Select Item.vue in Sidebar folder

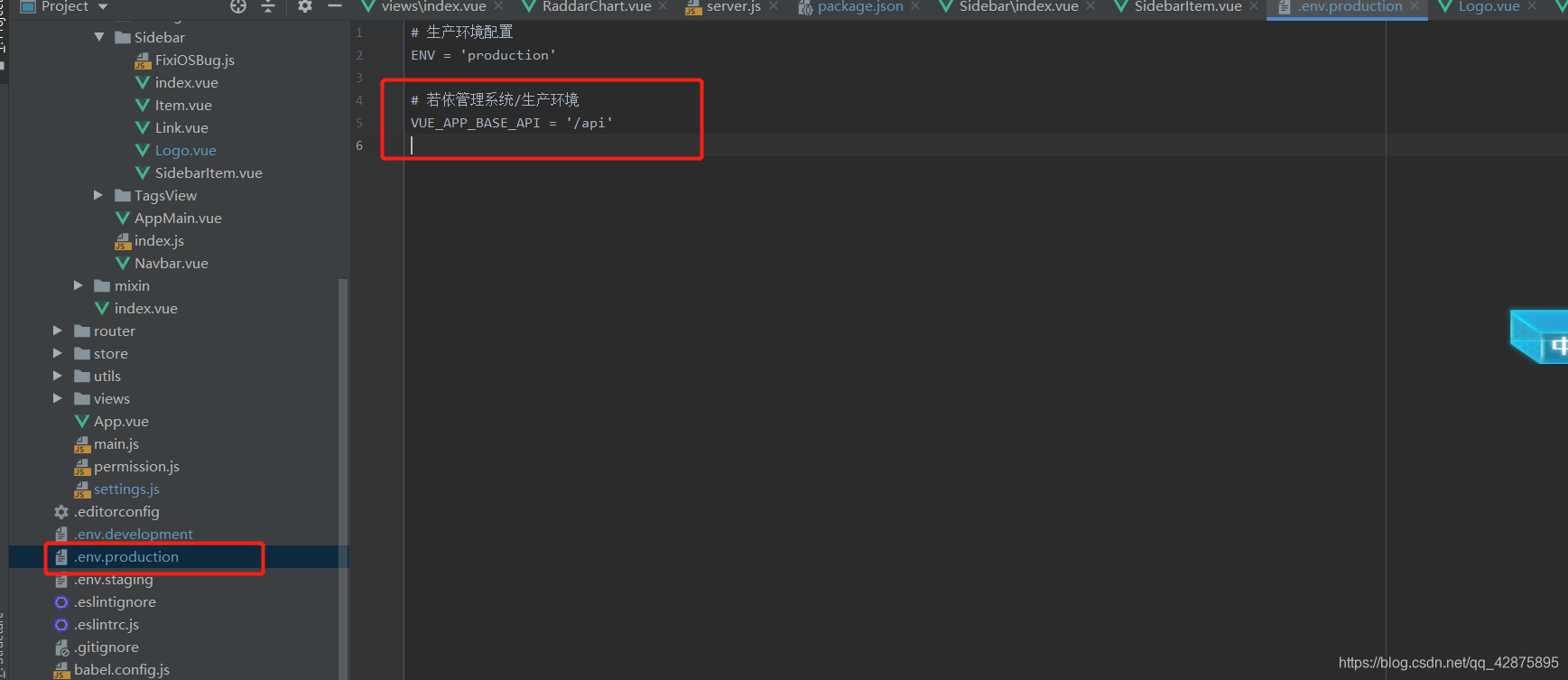pyautogui.click(x=183, y=105)
